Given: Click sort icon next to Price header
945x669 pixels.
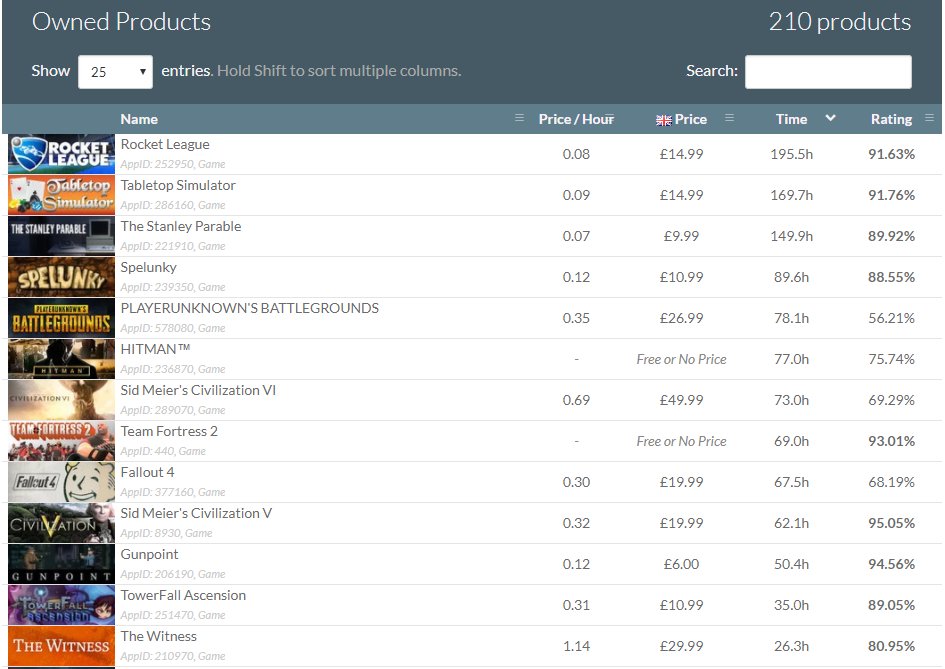Looking at the screenshot, I should tap(729, 118).
